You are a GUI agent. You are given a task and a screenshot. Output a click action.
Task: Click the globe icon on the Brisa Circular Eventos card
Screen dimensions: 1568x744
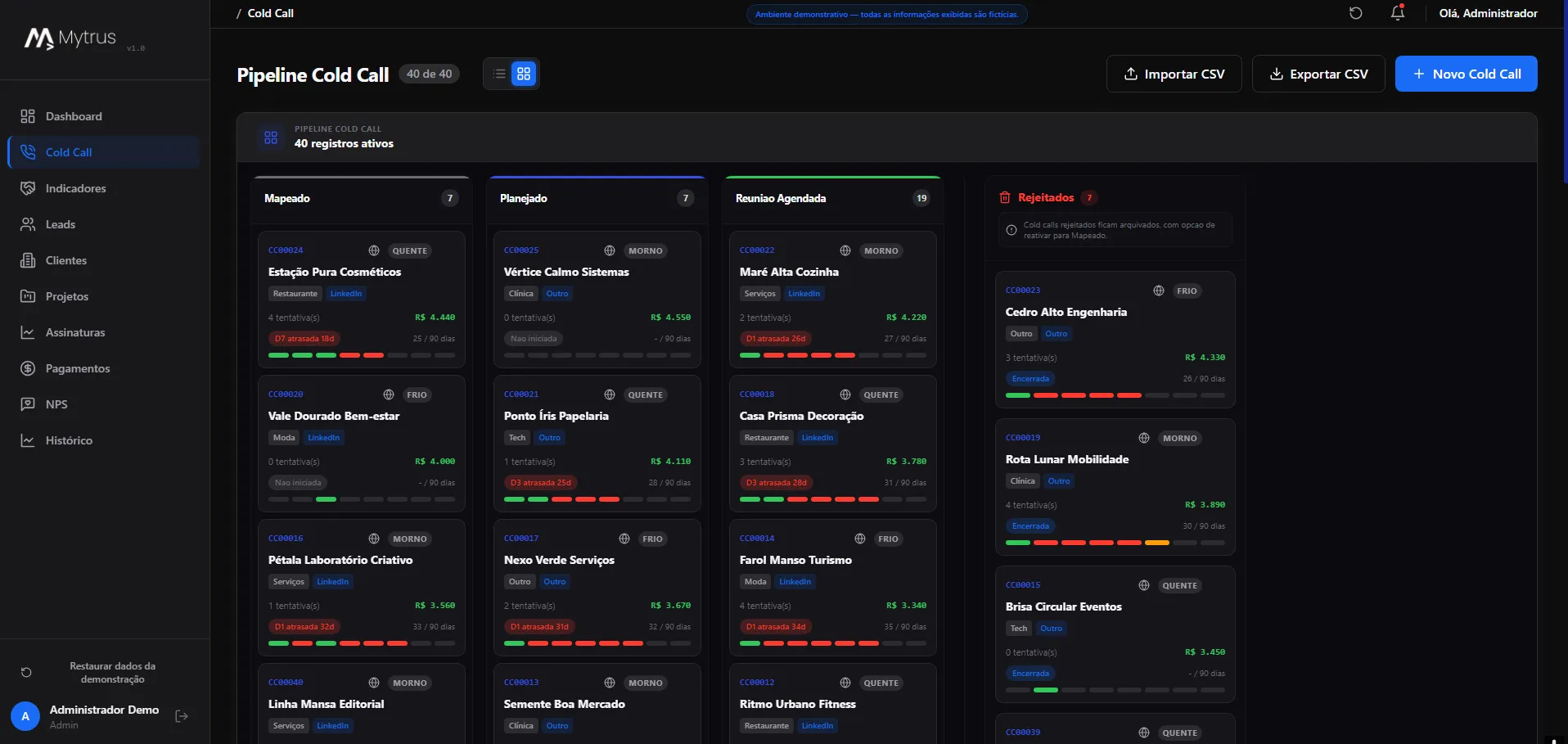(x=1144, y=585)
